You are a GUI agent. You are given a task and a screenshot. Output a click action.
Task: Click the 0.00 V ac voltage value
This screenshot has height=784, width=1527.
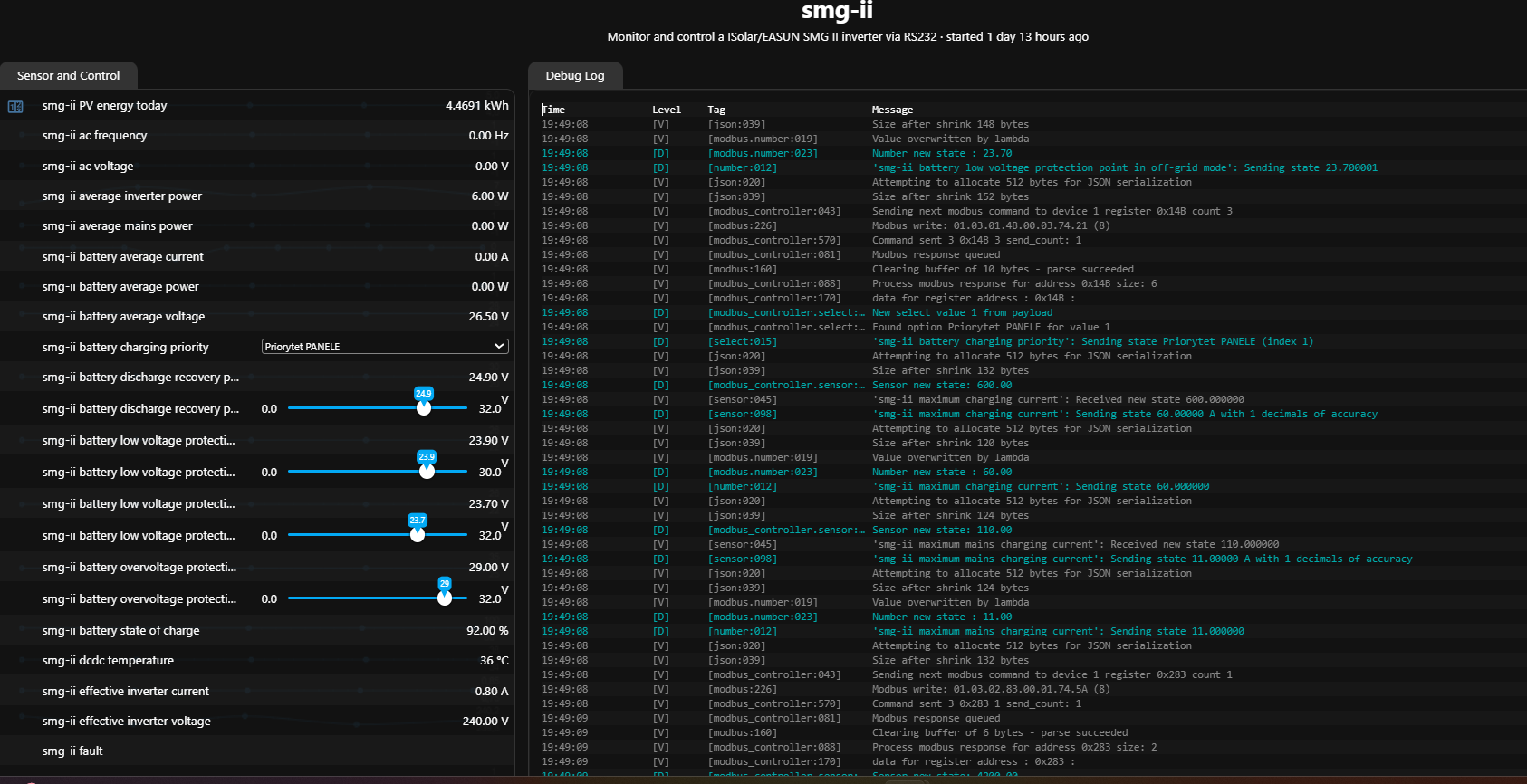click(492, 167)
